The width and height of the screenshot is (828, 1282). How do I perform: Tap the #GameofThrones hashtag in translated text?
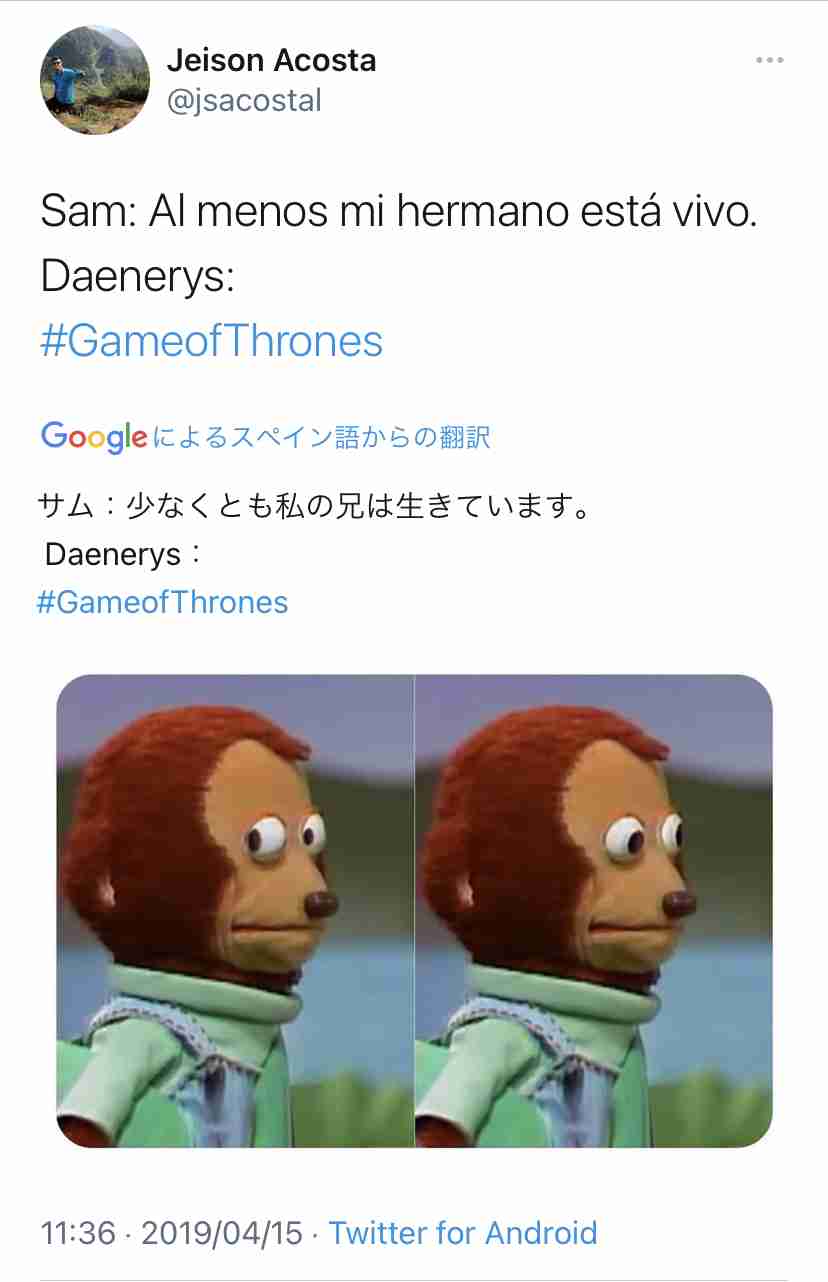(x=162, y=602)
